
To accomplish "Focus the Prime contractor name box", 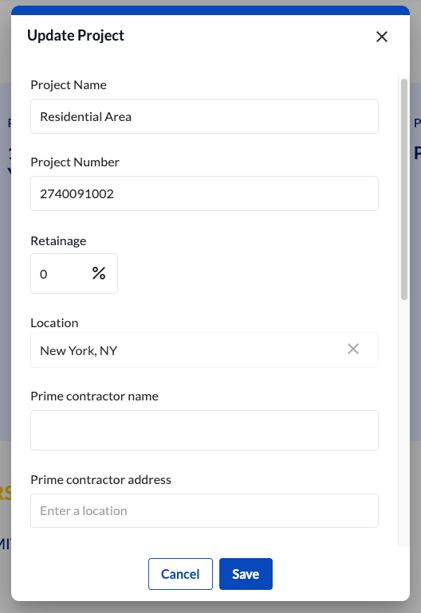I will (204, 430).
